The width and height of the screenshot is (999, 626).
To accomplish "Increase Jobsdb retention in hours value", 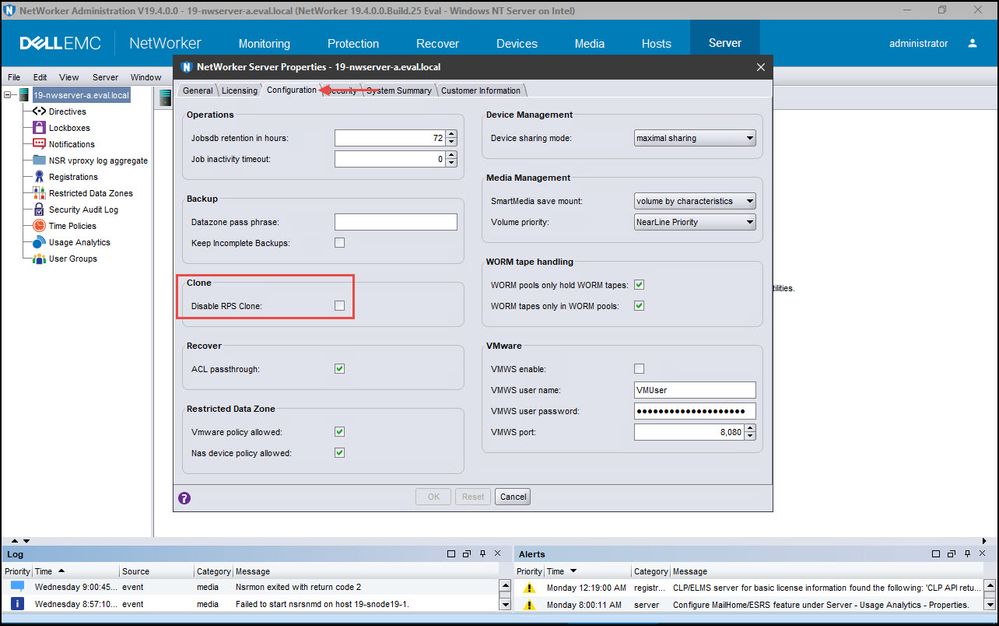I will point(452,134).
